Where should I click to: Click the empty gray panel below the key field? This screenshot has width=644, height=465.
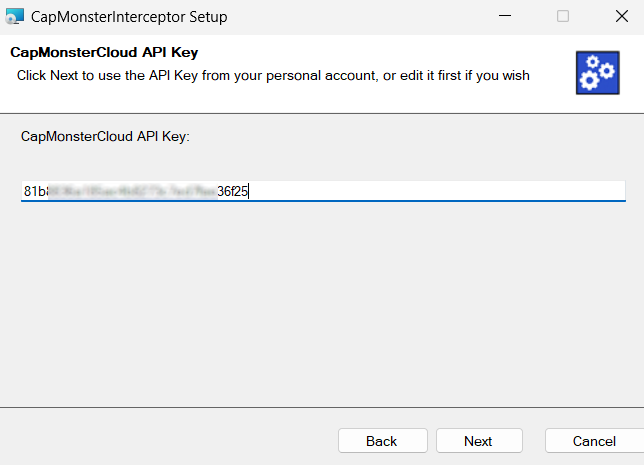[320, 300]
